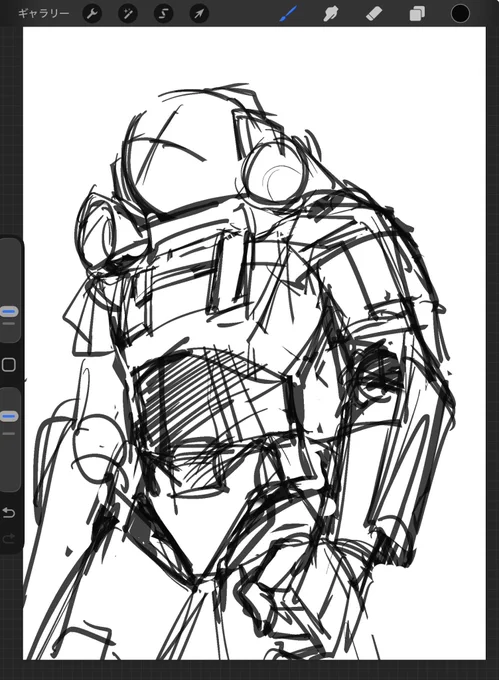Select the Smudge finger tool
The image size is (499, 680).
[x=331, y=13]
